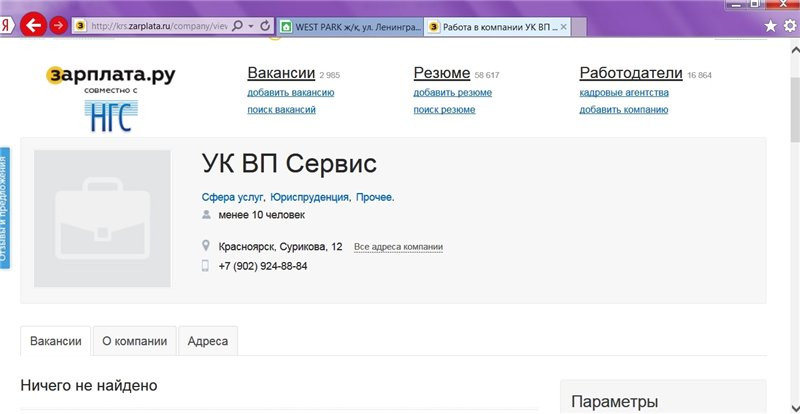
Task: Click the address Красноярск, Сурикова, 12
Action: coord(281,247)
